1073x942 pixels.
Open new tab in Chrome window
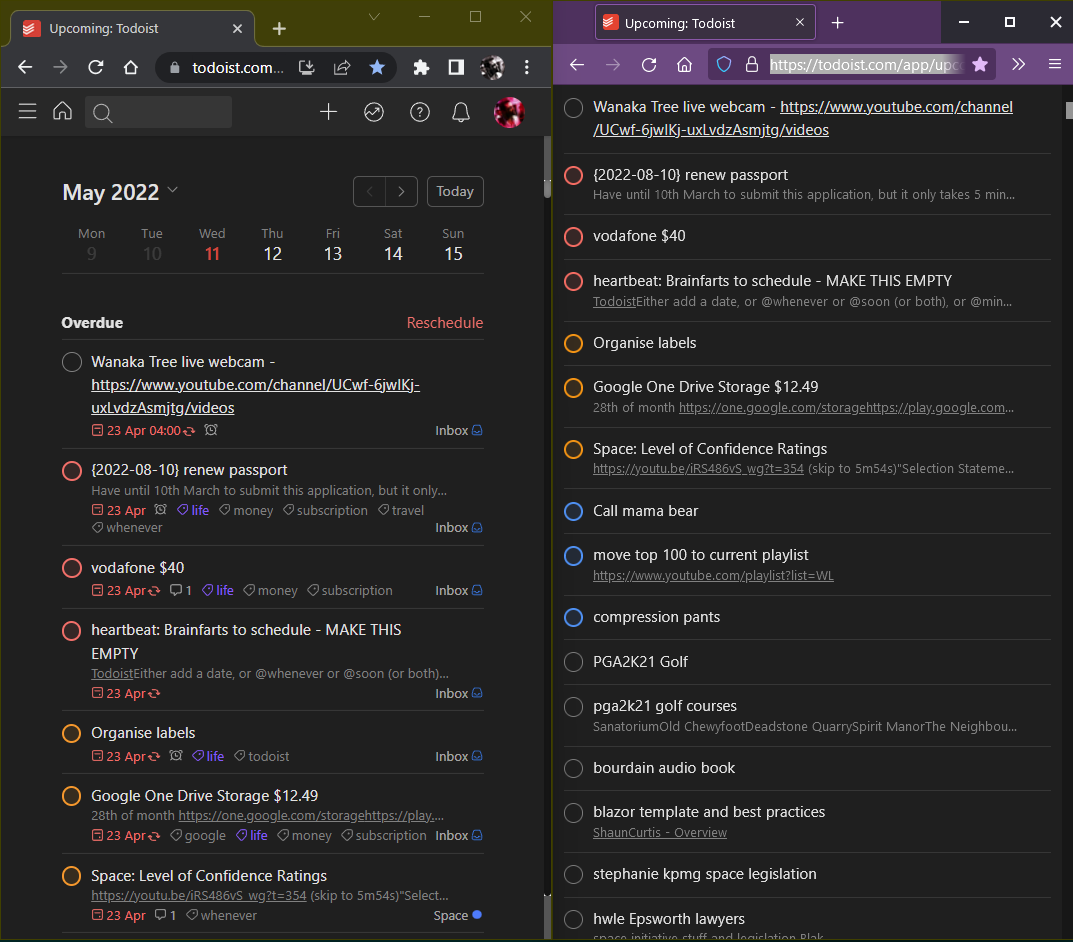pyautogui.click(x=279, y=29)
